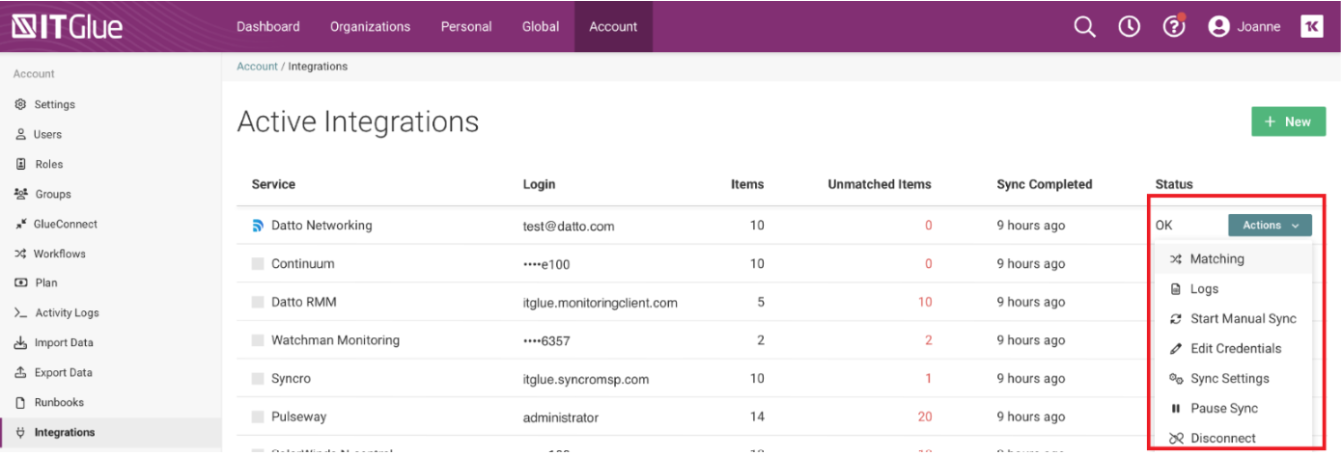Choose Sync Settings menu item
The image size is (1341, 456).
point(1232,379)
